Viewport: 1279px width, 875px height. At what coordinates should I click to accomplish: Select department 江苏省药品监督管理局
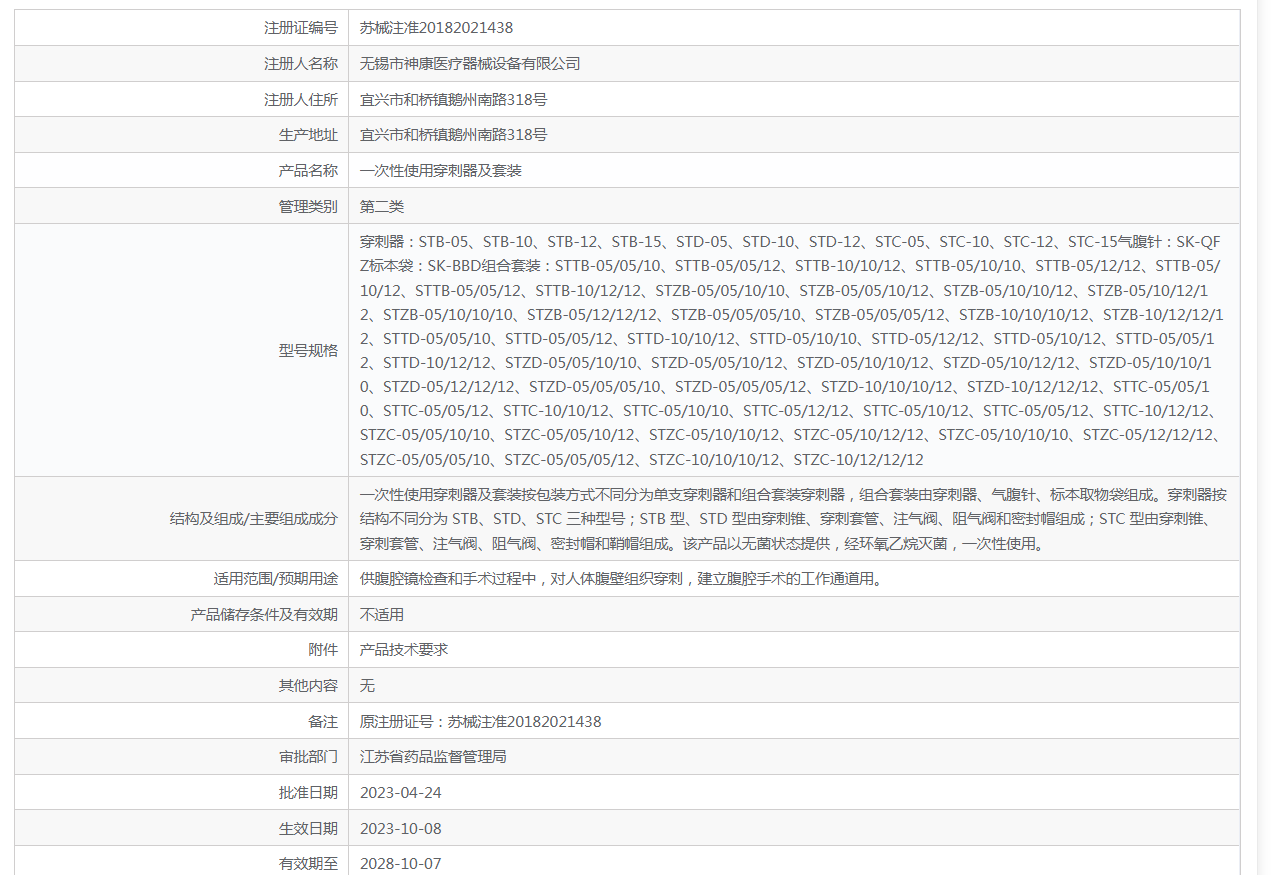pos(433,756)
